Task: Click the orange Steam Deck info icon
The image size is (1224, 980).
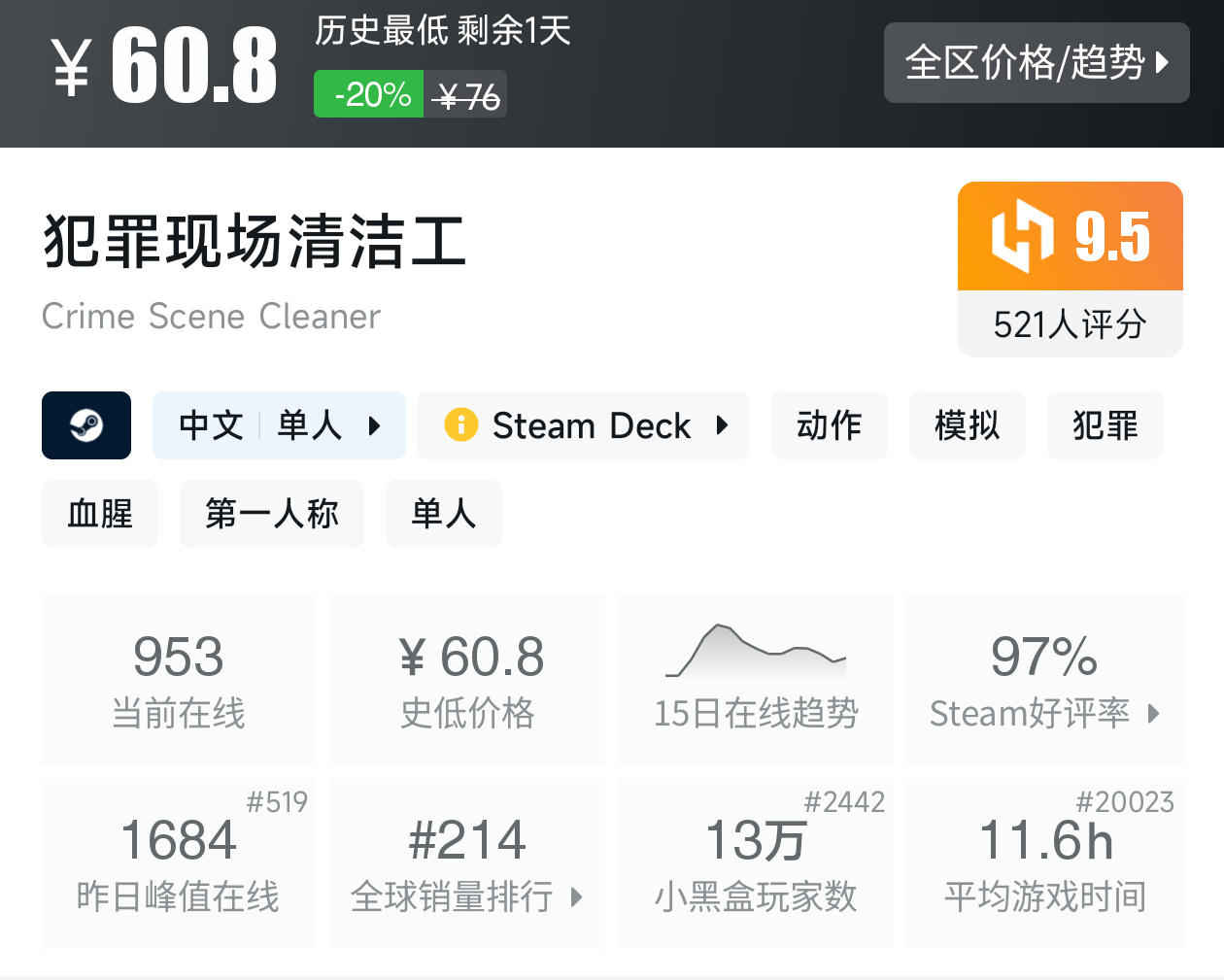Action: click(460, 425)
